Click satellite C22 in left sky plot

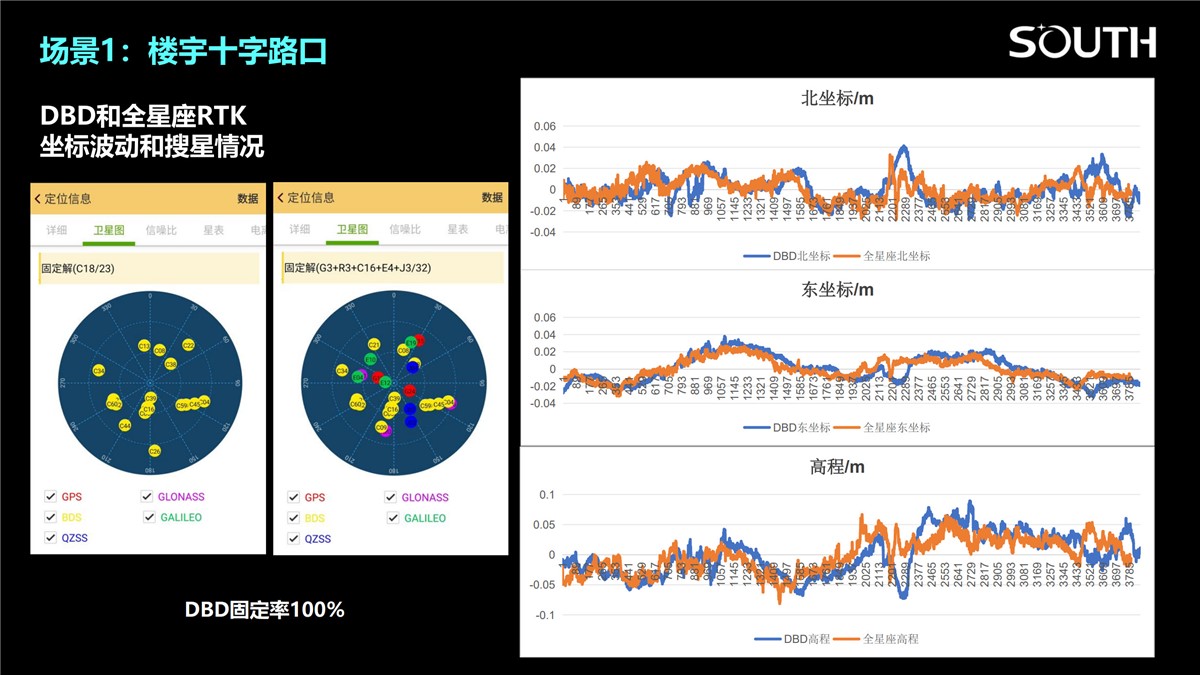188,345
